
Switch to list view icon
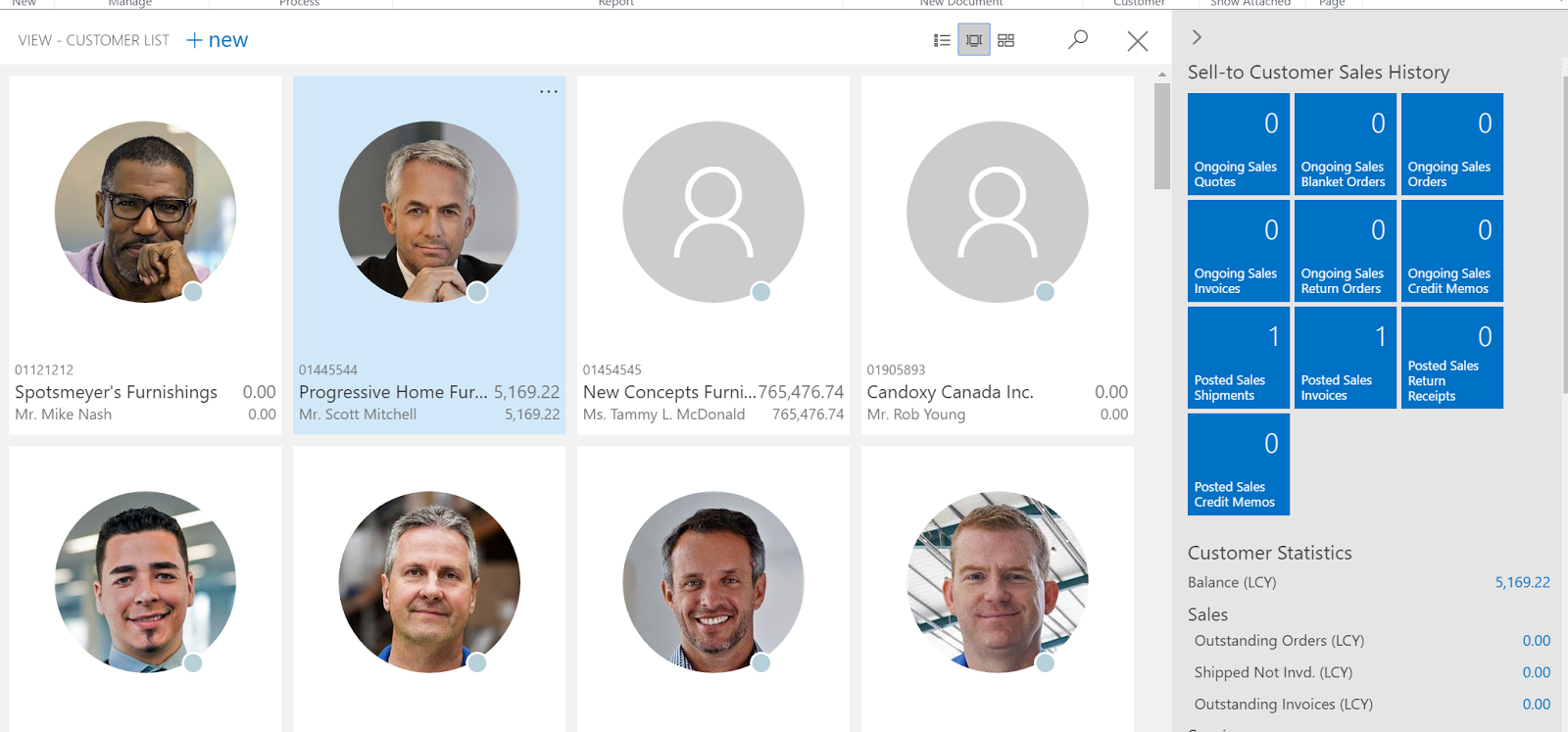click(x=942, y=40)
